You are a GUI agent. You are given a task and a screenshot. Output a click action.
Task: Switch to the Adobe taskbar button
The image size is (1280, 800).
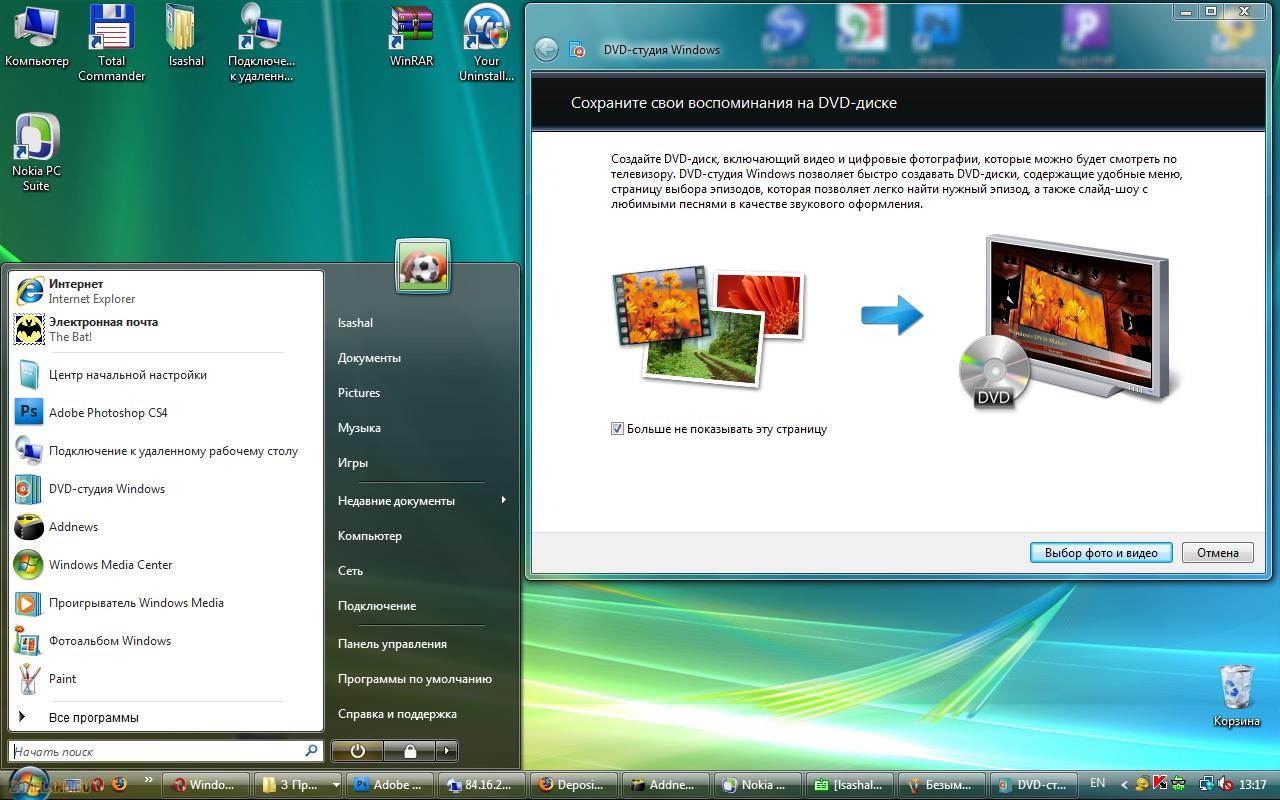click(x=391, y=785)
